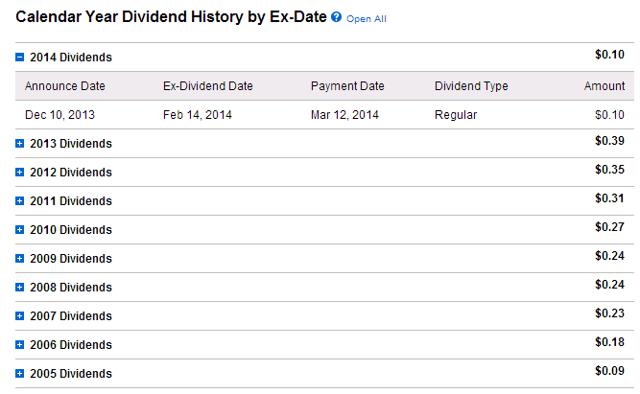Click the Payment Date column header
This screenshot has width=640, height=394.
click(347, 86)
